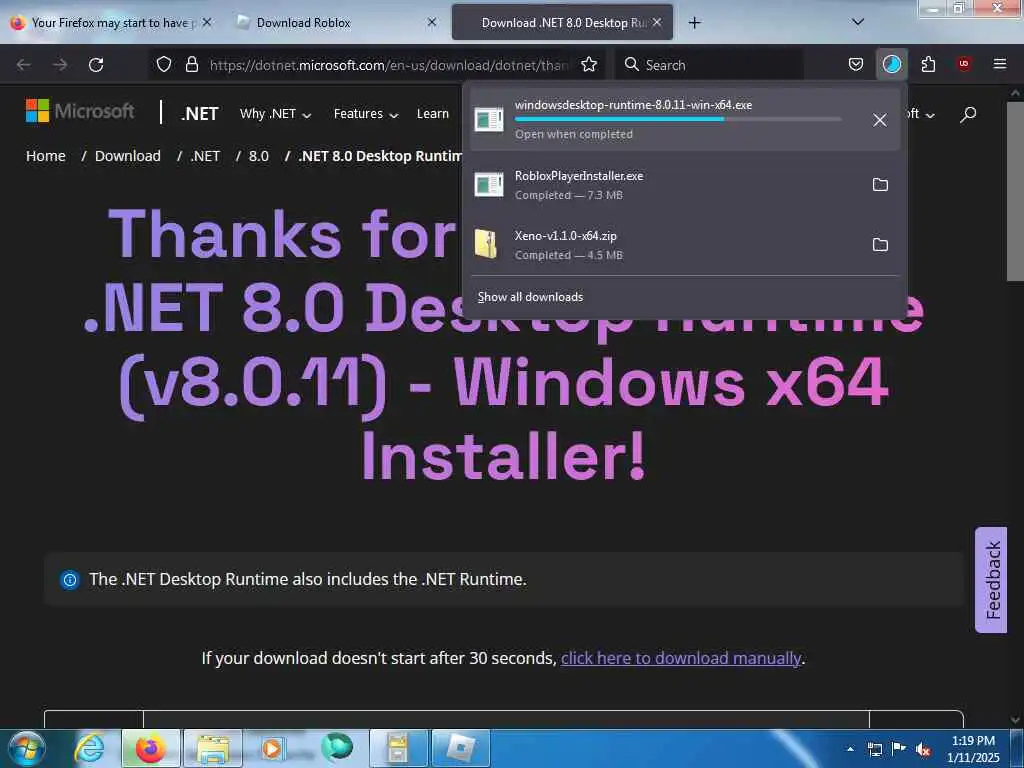Open Windows Explorer from taskbar

click(213, 748)
